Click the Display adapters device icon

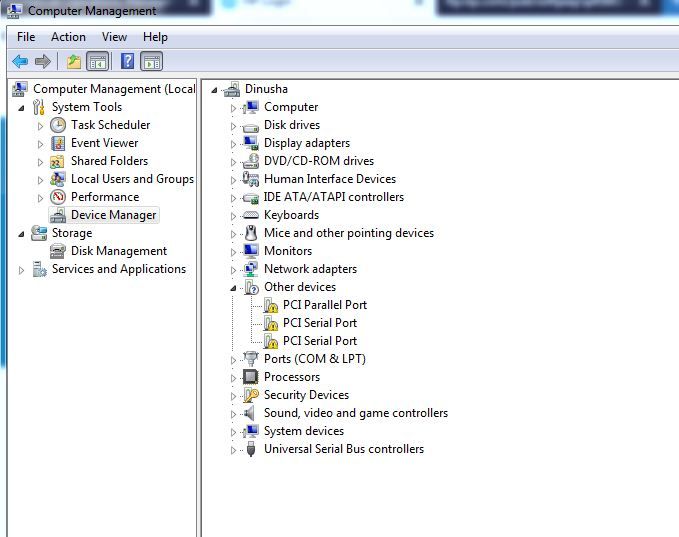click(x=251, y=143)
